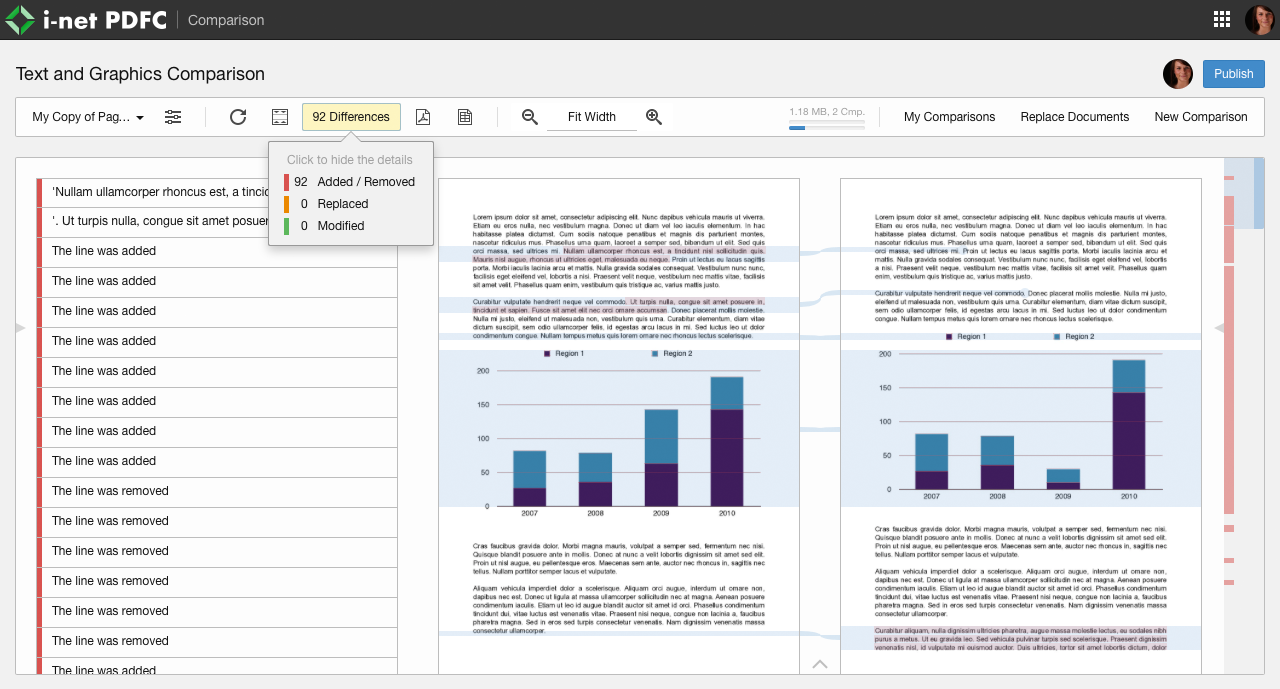Zoom out with the minus magnifier
The image size is (1280, 689).
(530, 117)
